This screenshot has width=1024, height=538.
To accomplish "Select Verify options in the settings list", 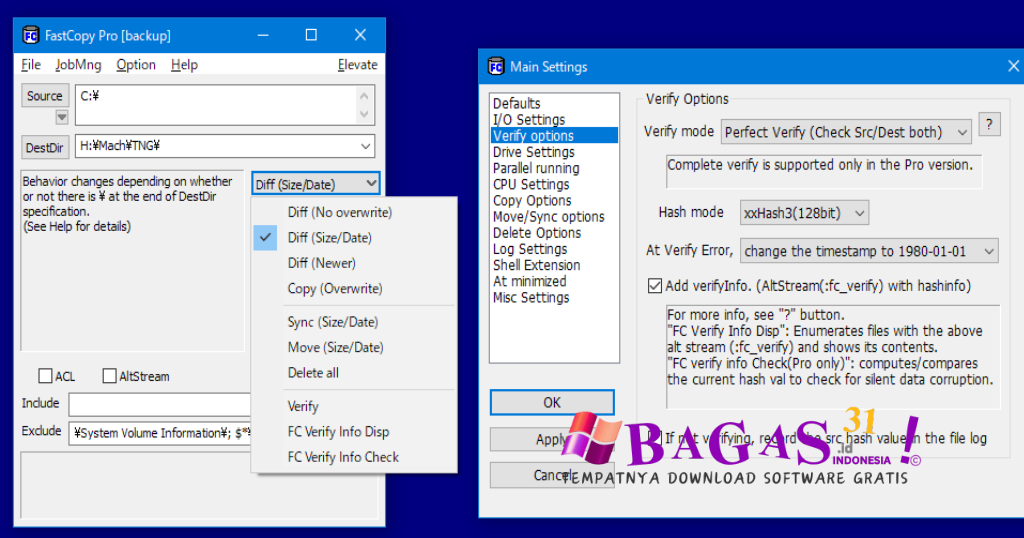I will click(x=554, y=136).
